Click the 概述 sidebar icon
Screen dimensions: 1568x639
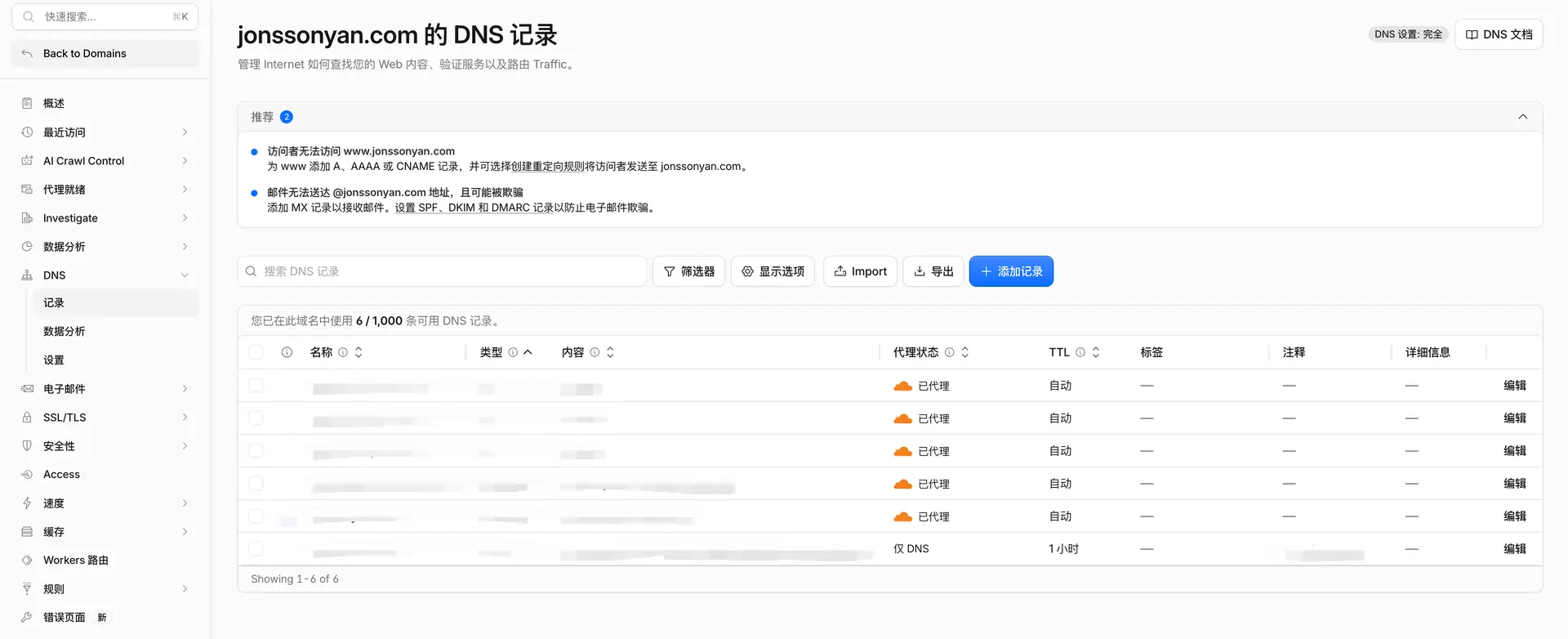click(x=27, y=103)
